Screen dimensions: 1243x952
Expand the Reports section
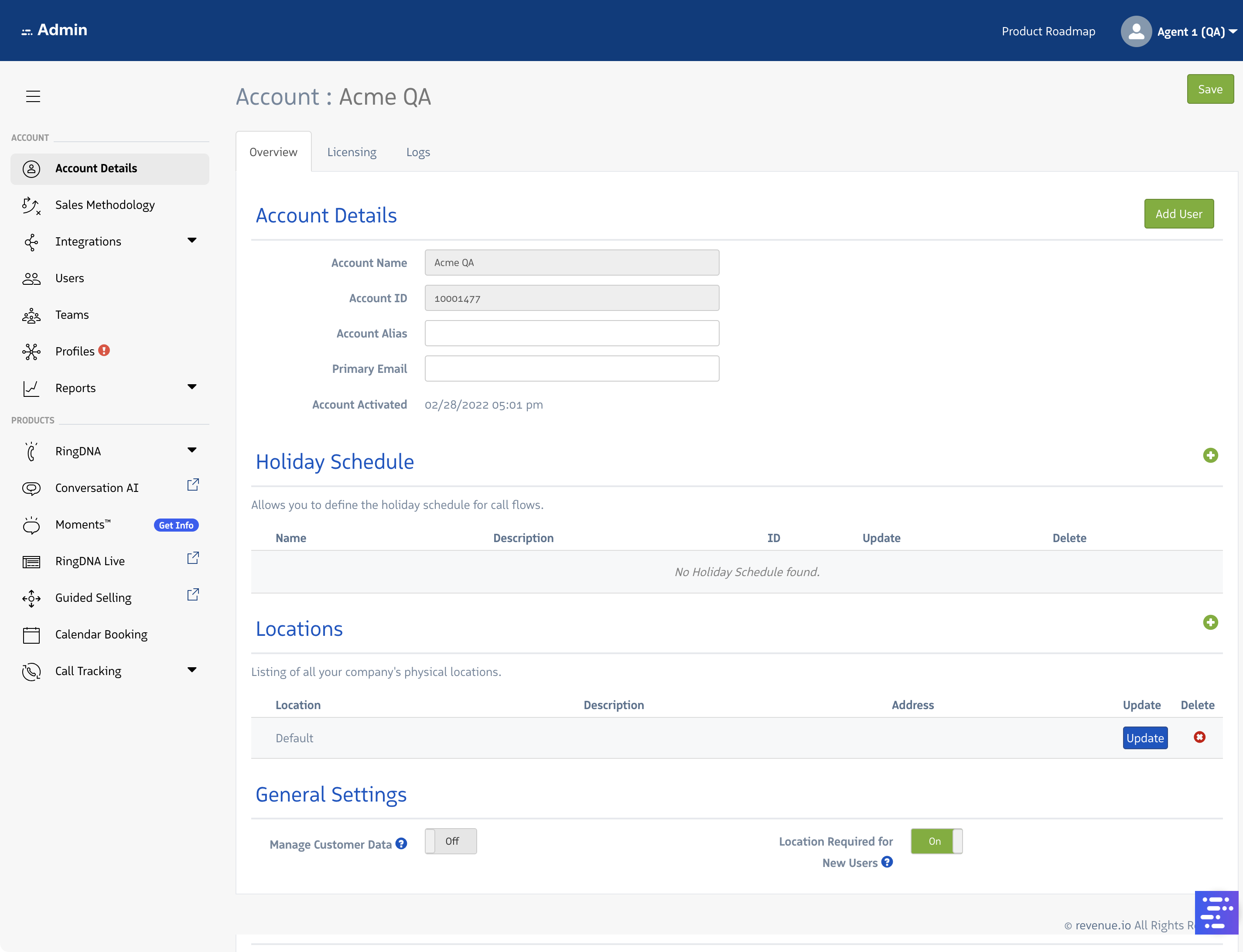pos(192,387)
